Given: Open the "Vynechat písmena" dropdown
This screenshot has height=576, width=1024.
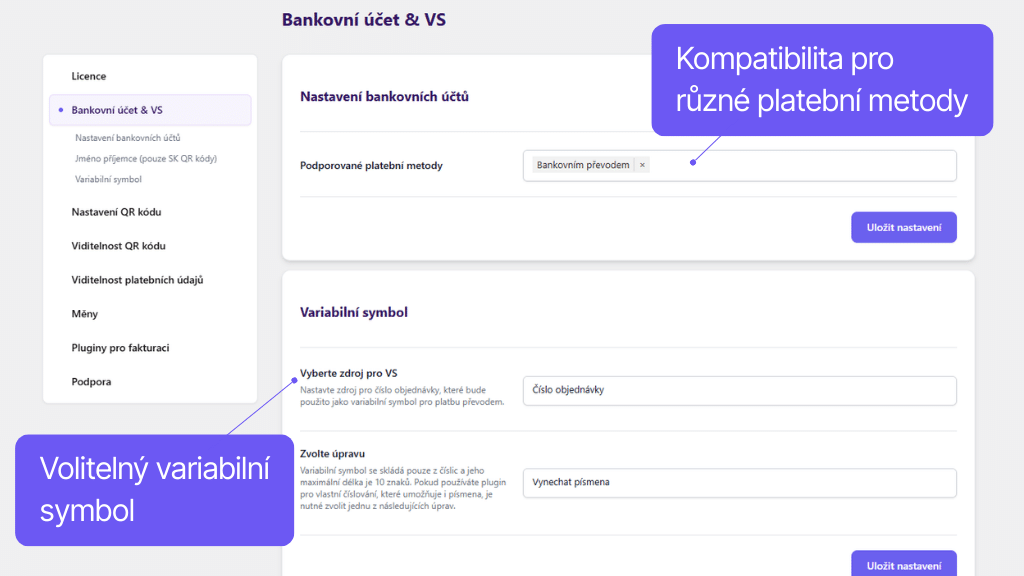Looking at the screenshot, I should (740, 482).
